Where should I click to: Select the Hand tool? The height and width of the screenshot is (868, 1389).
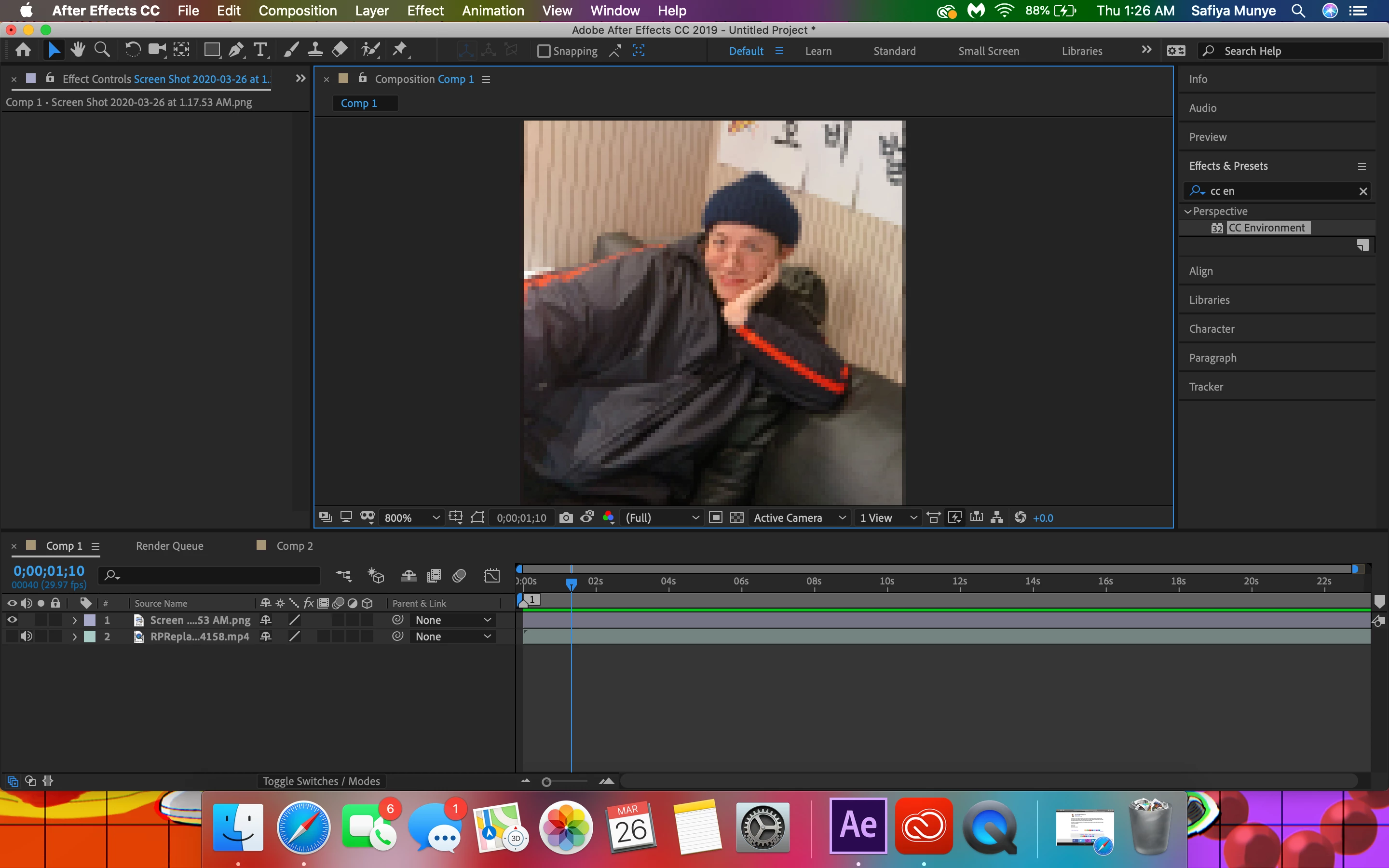click(78, 51)
